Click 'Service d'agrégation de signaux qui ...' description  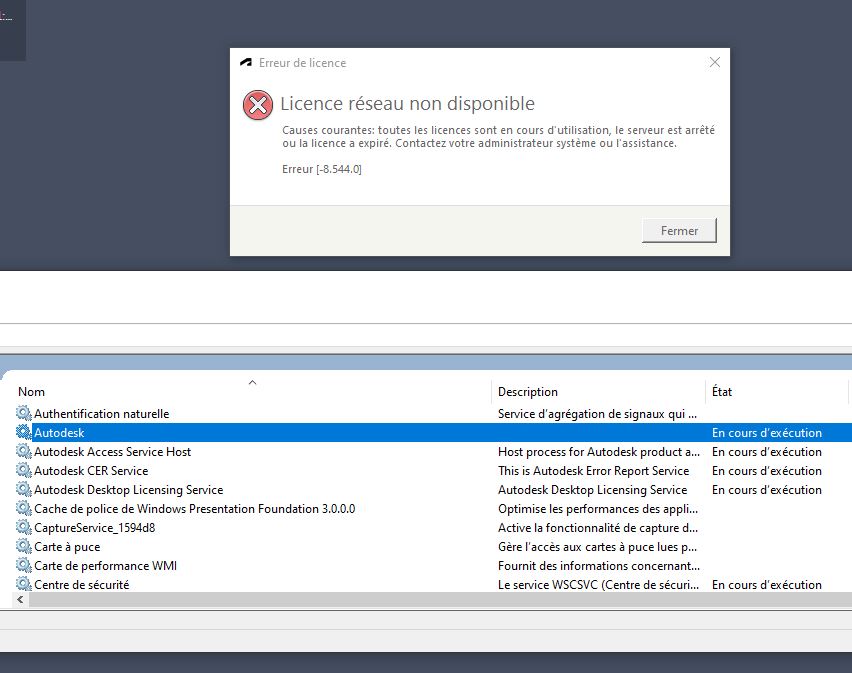click(x=597, y=414)
